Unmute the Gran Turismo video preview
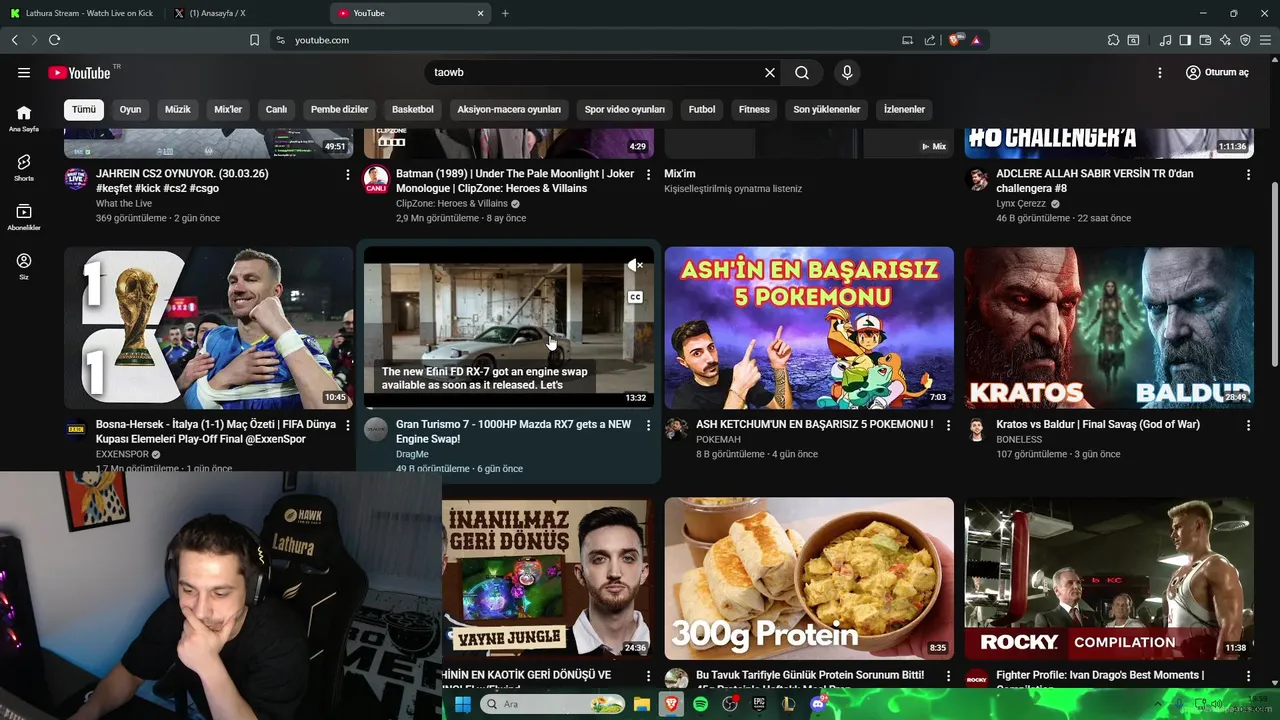 635,265
